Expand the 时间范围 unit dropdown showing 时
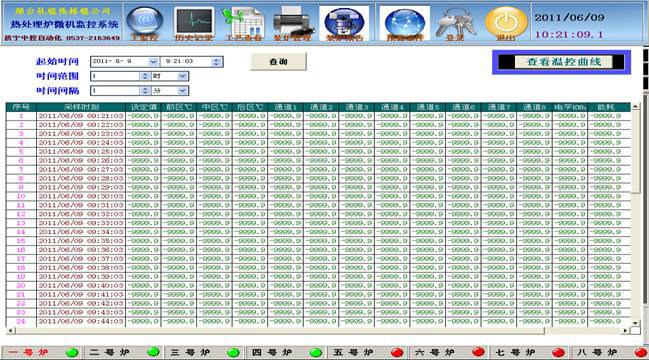Image resolution: width=649 pixels, height=360 pixels. (183, 76)
